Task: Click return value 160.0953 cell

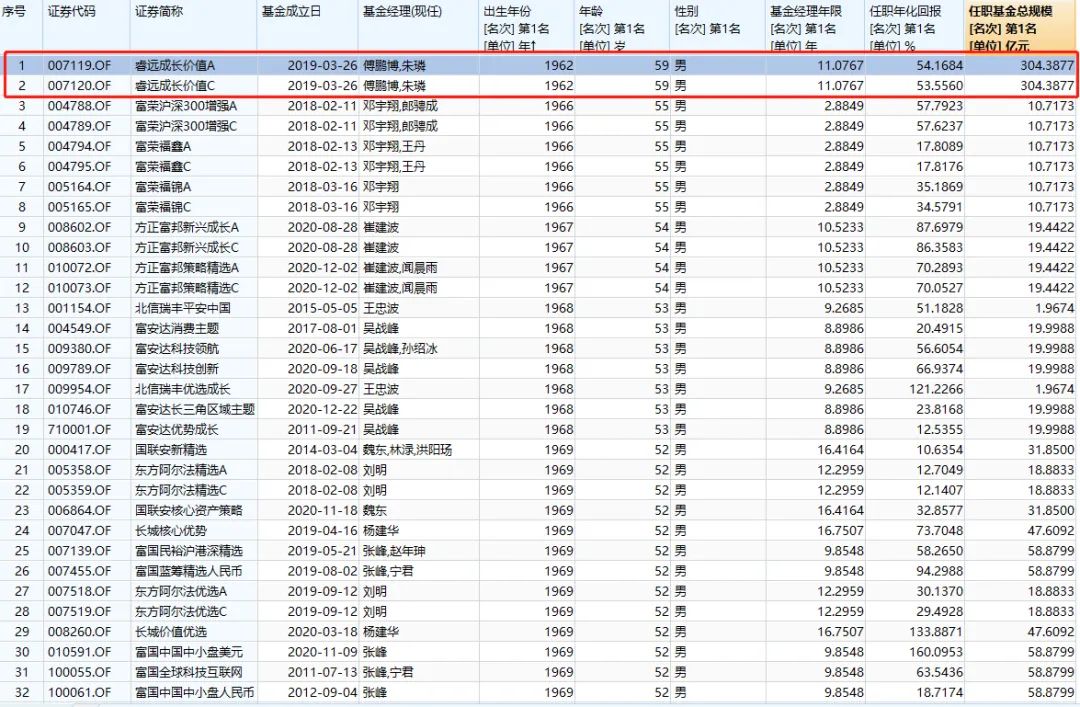Action: [936, 652]
